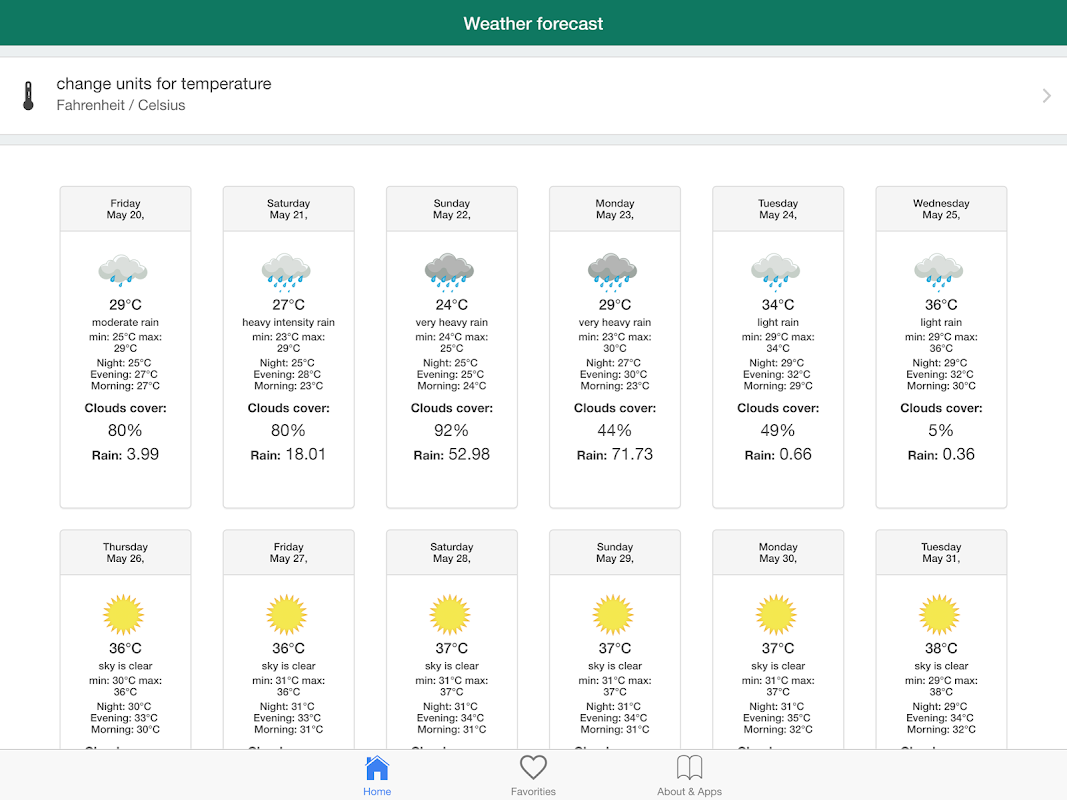Click light rain icon for Wednesday May 25
This screenshot has height=800, width=1067.
pos(939,271)
